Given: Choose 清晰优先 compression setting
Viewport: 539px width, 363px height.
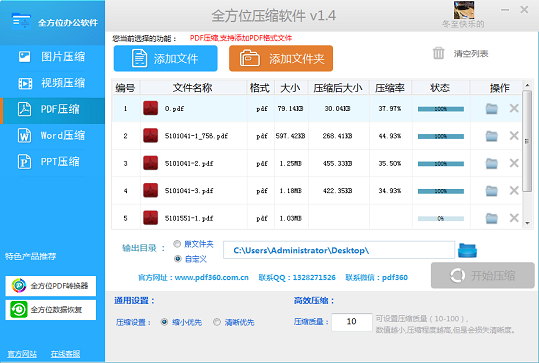Looking at the screenshot, I should click(x=217, y=322).
